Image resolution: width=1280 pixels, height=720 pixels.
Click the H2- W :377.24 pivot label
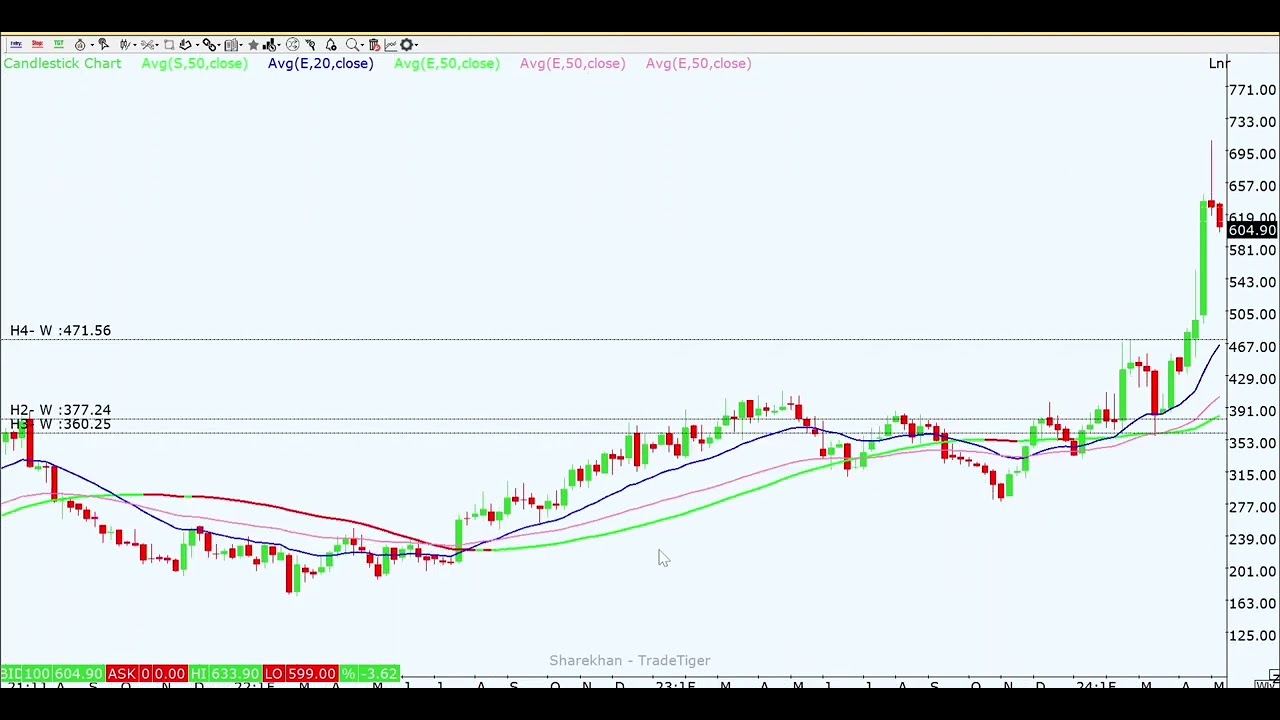61,410
